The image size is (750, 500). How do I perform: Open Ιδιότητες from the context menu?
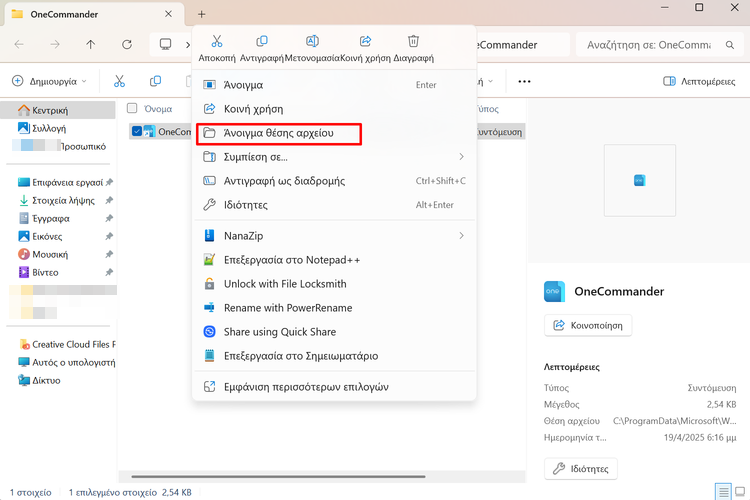334,205
